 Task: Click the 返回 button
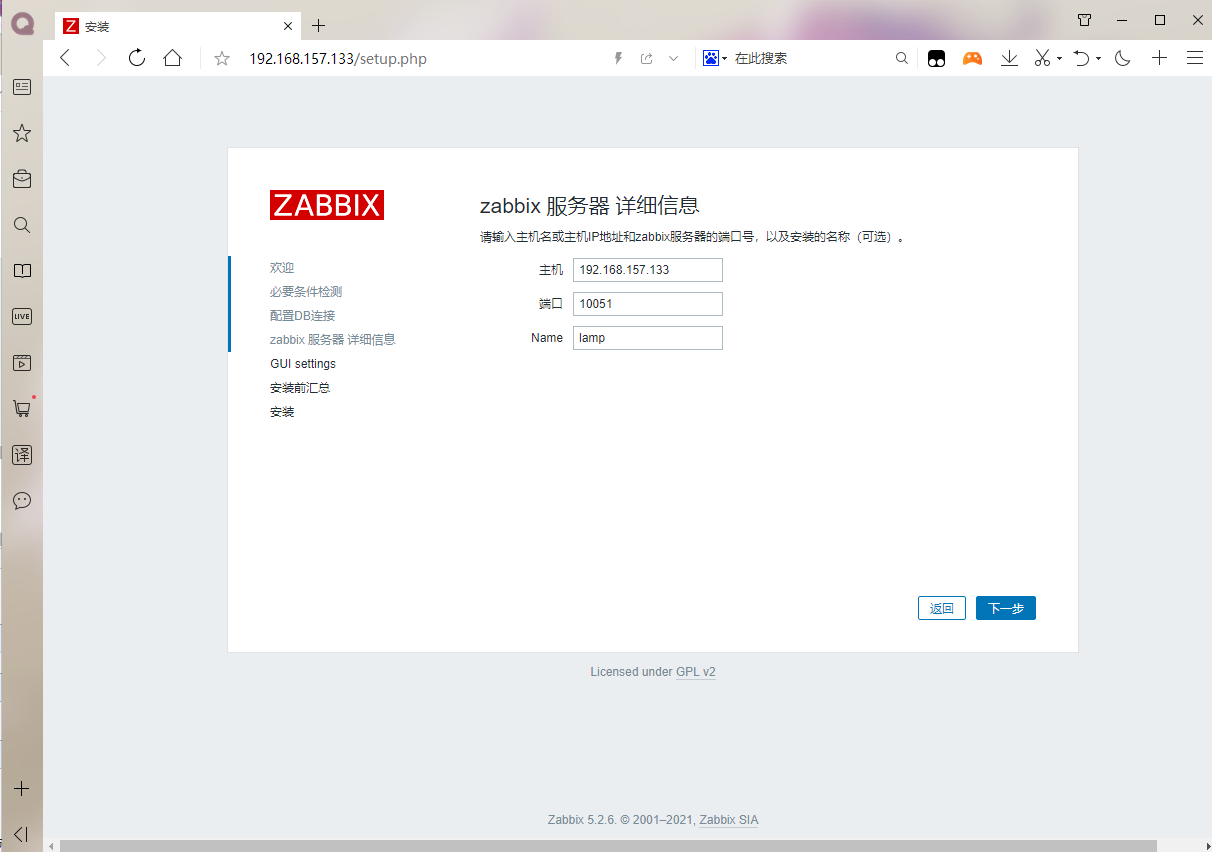coord(942,608)
